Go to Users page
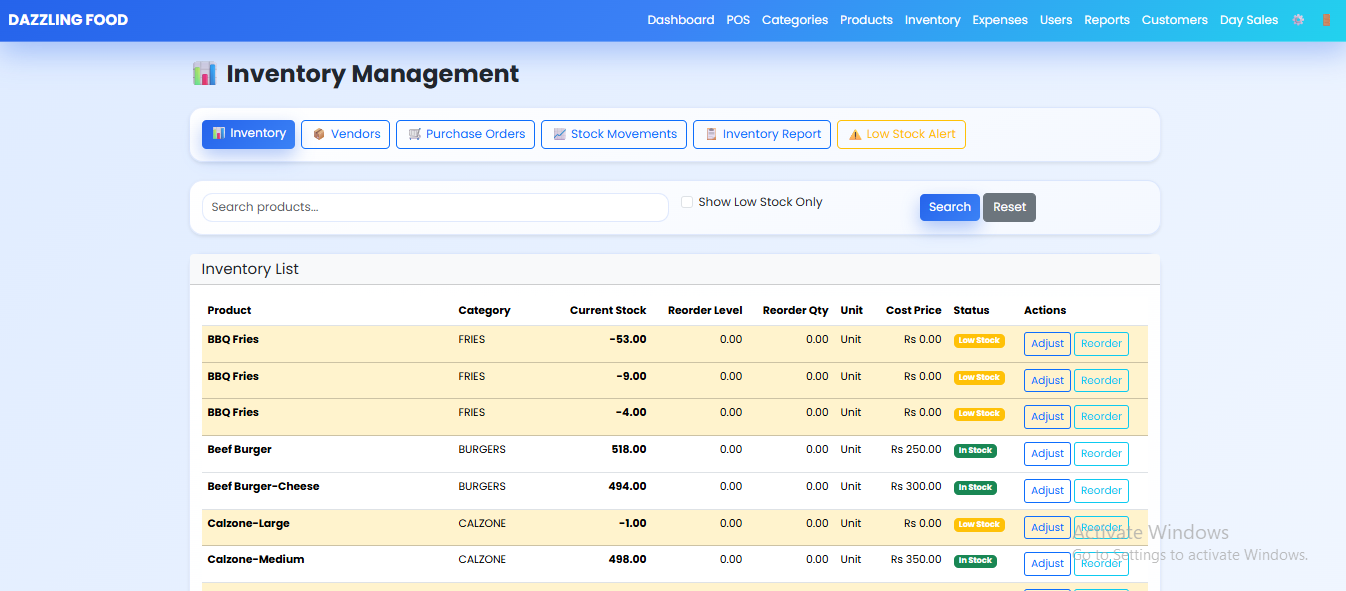Viewport: 1346px width, 591px height. click(x=1056, y=20)
